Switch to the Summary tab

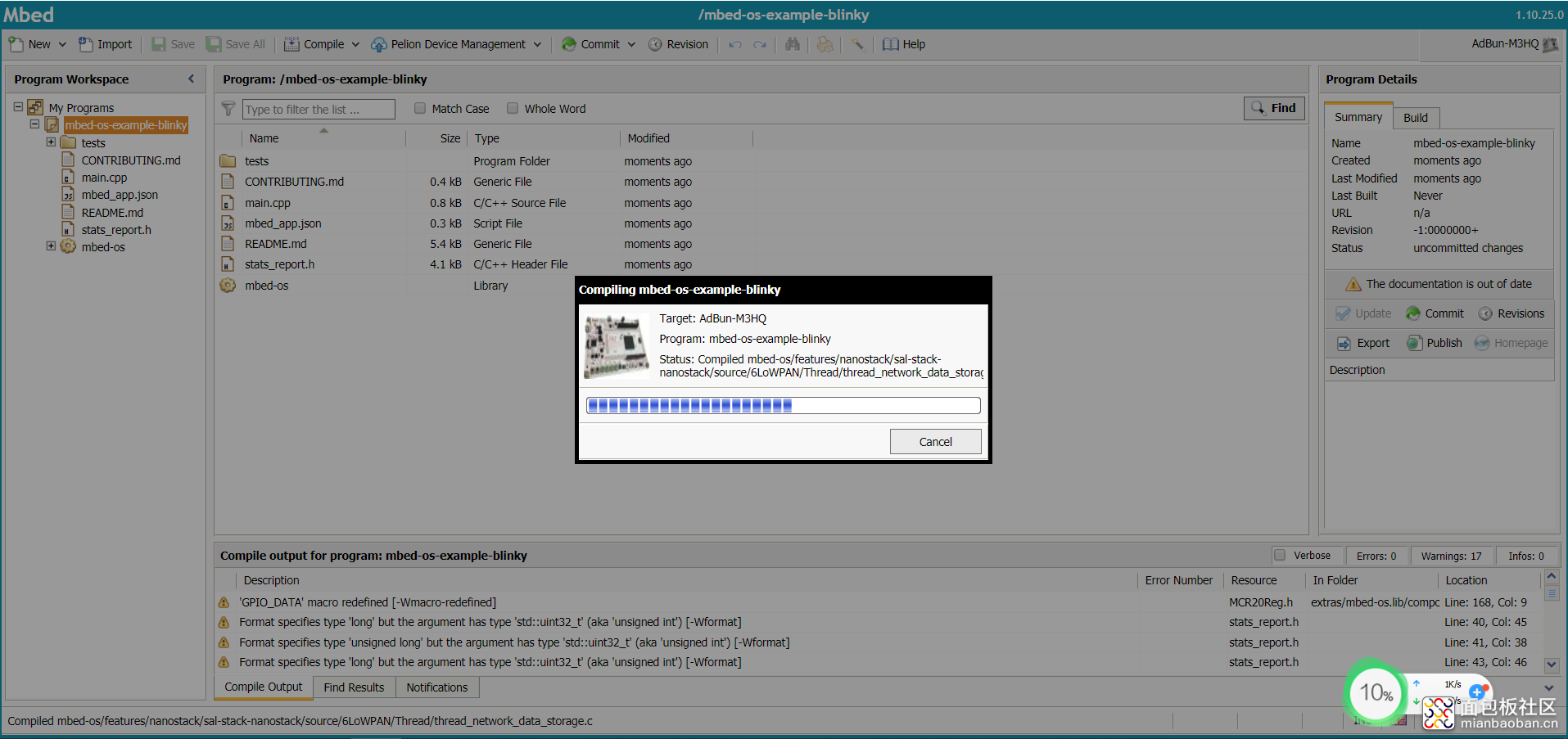1358,117
